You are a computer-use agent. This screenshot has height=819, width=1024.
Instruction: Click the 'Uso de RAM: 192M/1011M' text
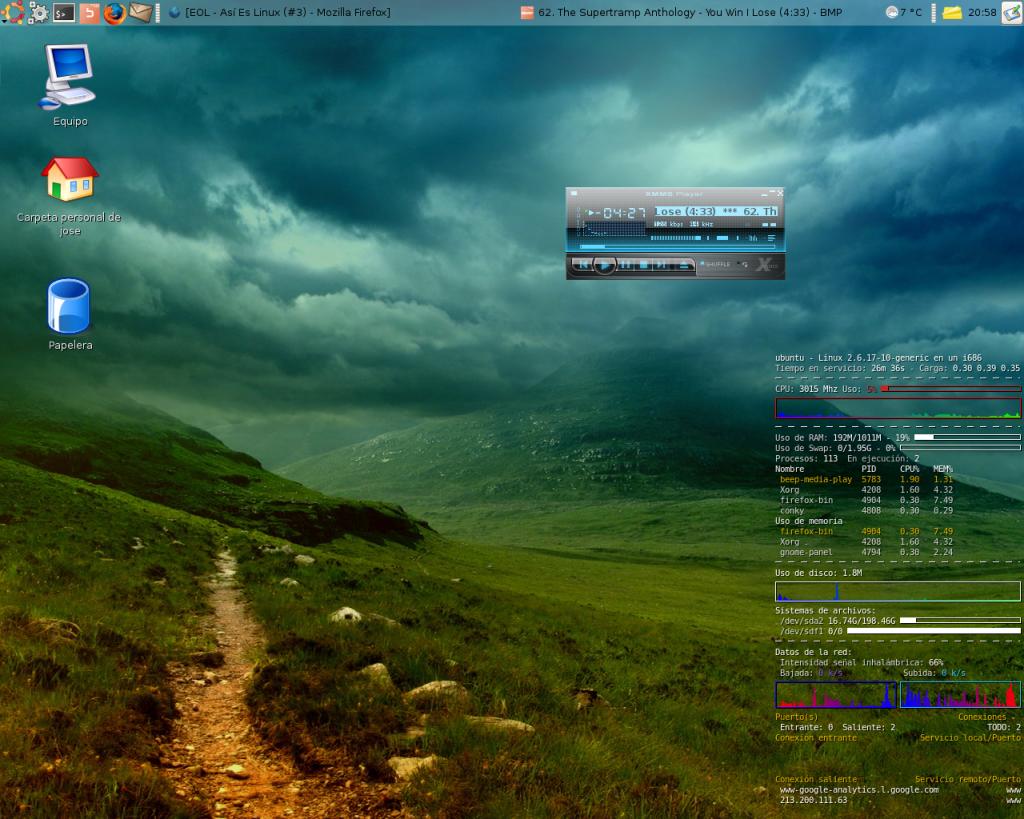(x=828, y=438)
